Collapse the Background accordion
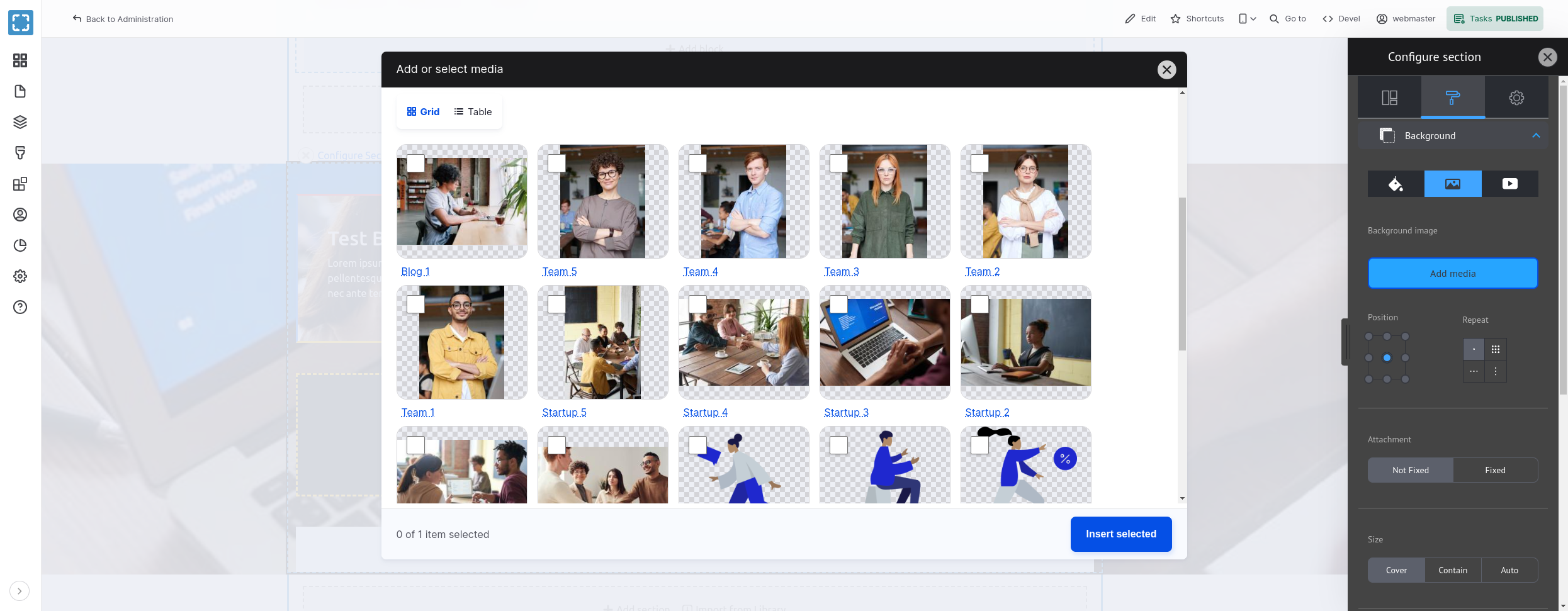The image size is (1568, 611). [1453, 136]
